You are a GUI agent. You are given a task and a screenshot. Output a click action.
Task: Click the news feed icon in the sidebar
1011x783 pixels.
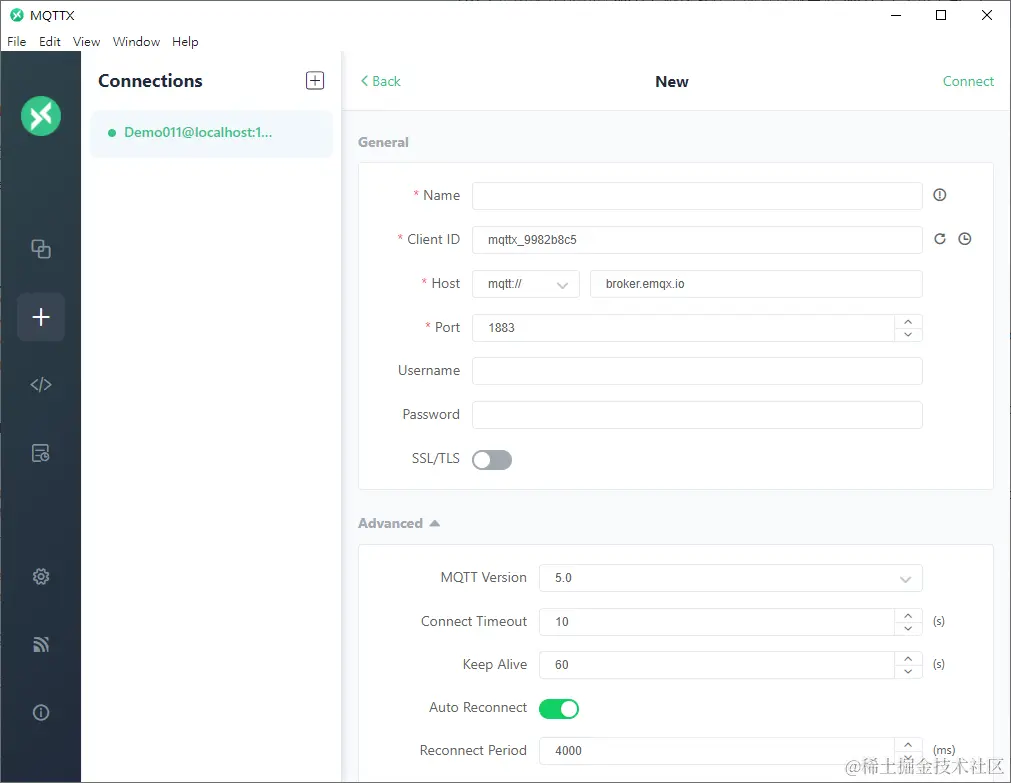pyautogui.click(x=40, y=644)
